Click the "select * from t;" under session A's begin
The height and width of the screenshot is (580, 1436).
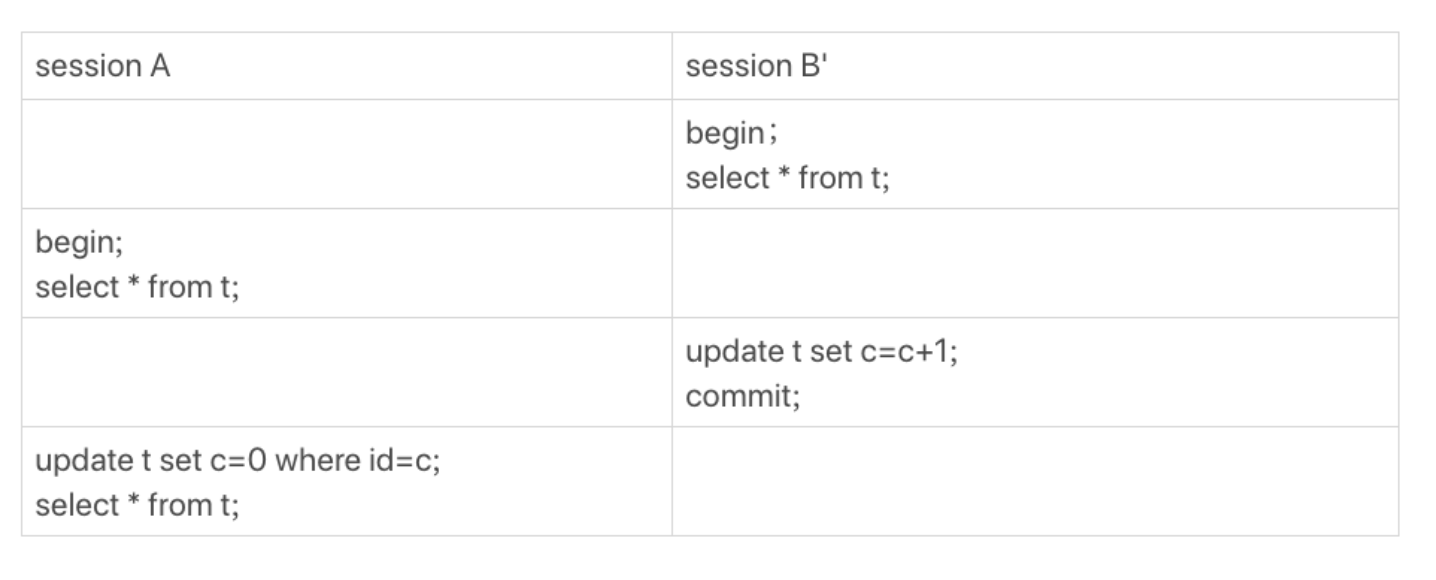click(137, 288)
